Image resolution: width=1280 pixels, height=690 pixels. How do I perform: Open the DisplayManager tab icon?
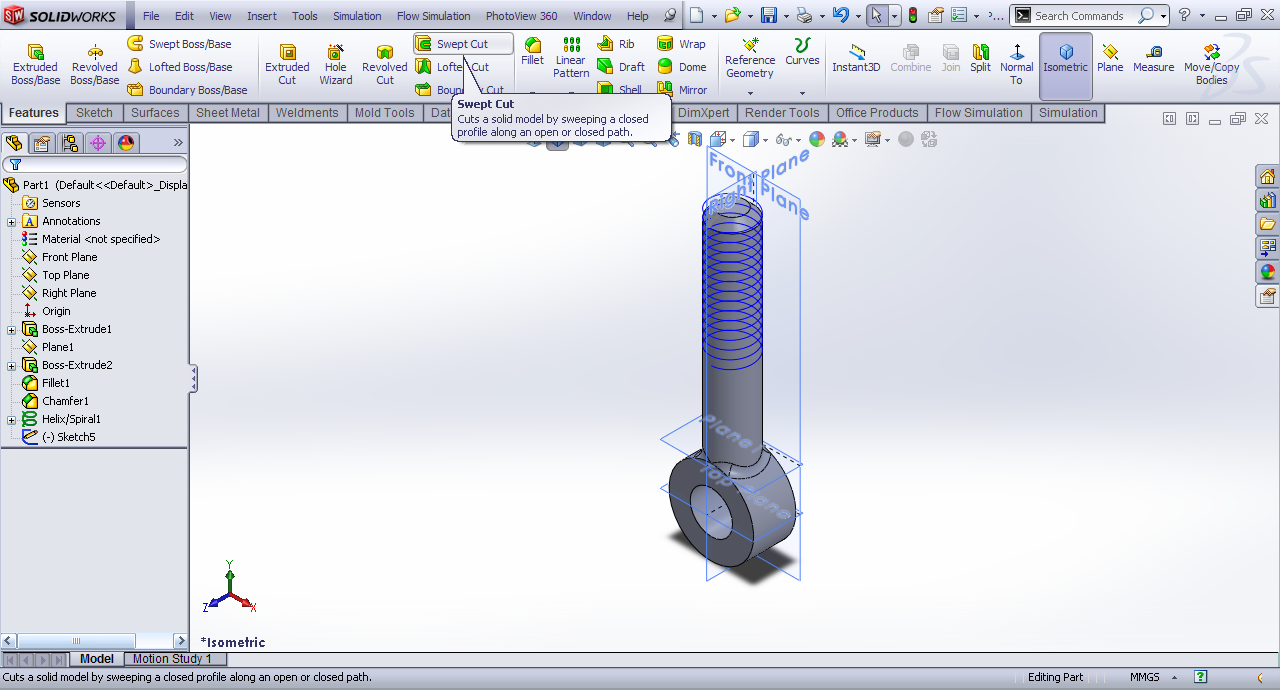pyautogui.click(x=126, y=142)
